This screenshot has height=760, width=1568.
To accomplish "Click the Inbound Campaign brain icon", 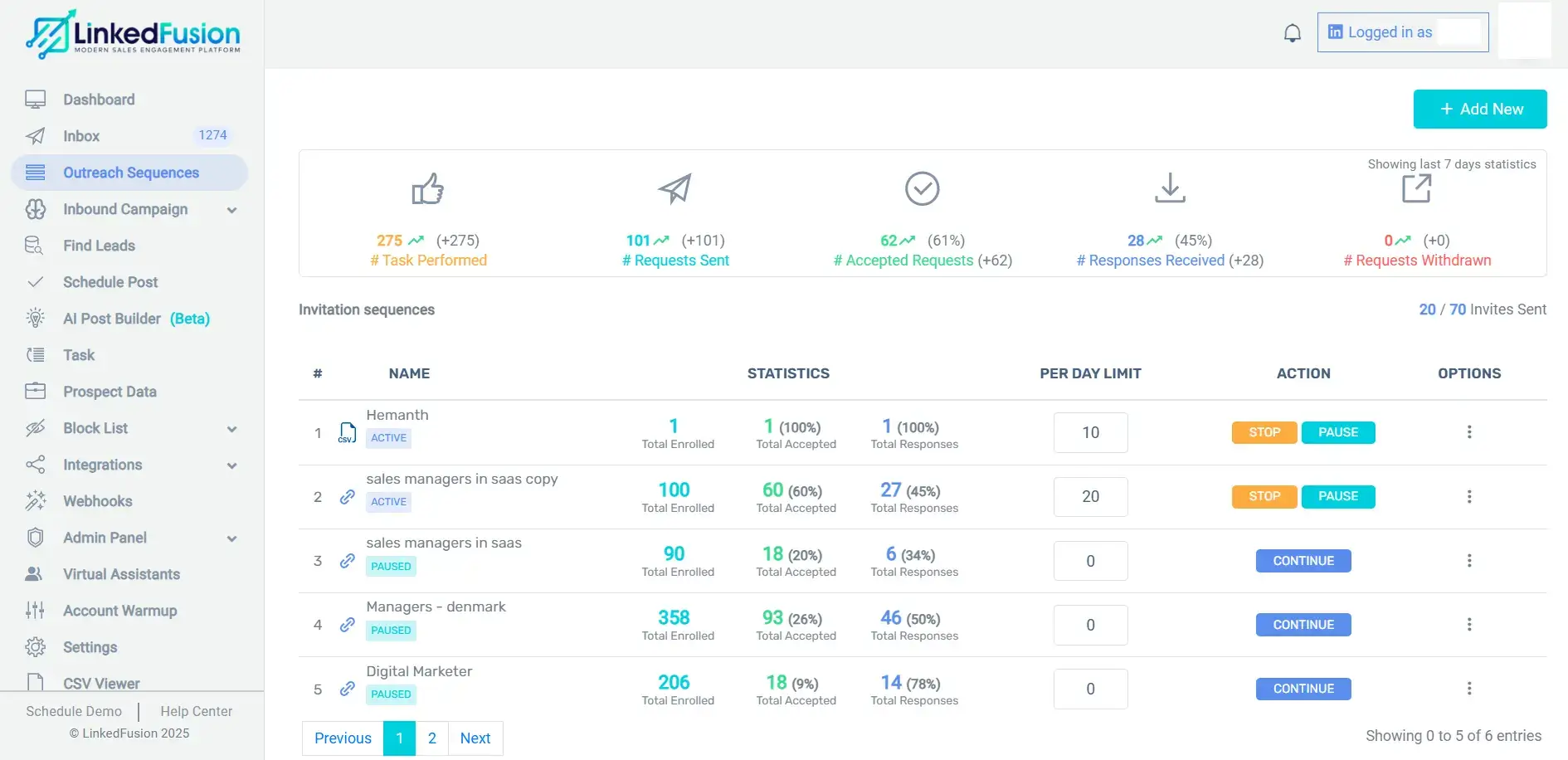I will pyautogui.click(x=35, y=209).
